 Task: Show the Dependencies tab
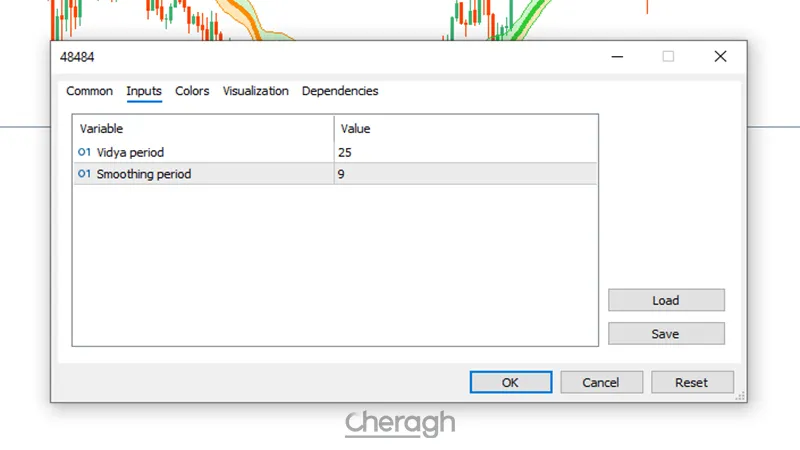(x=340, y=91)
